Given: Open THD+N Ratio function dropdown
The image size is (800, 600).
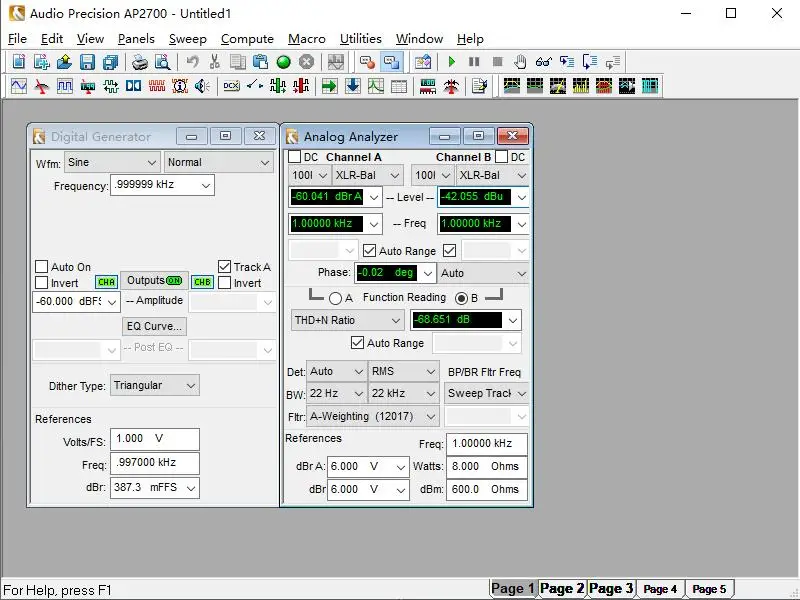Looking at the screenshot, I should pyautogui.click(x=347, y=320).
